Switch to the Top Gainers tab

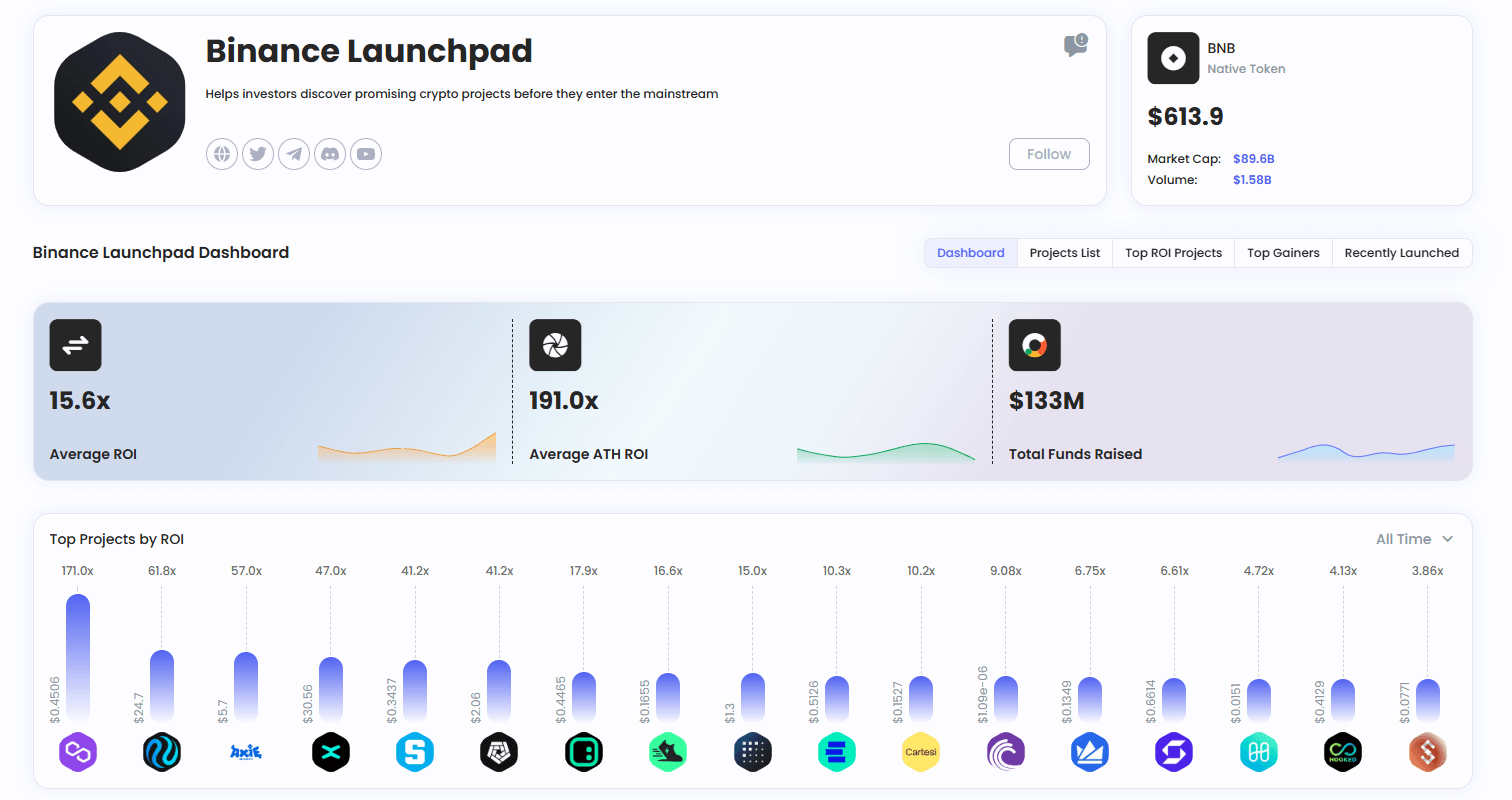coord(1283,253)
